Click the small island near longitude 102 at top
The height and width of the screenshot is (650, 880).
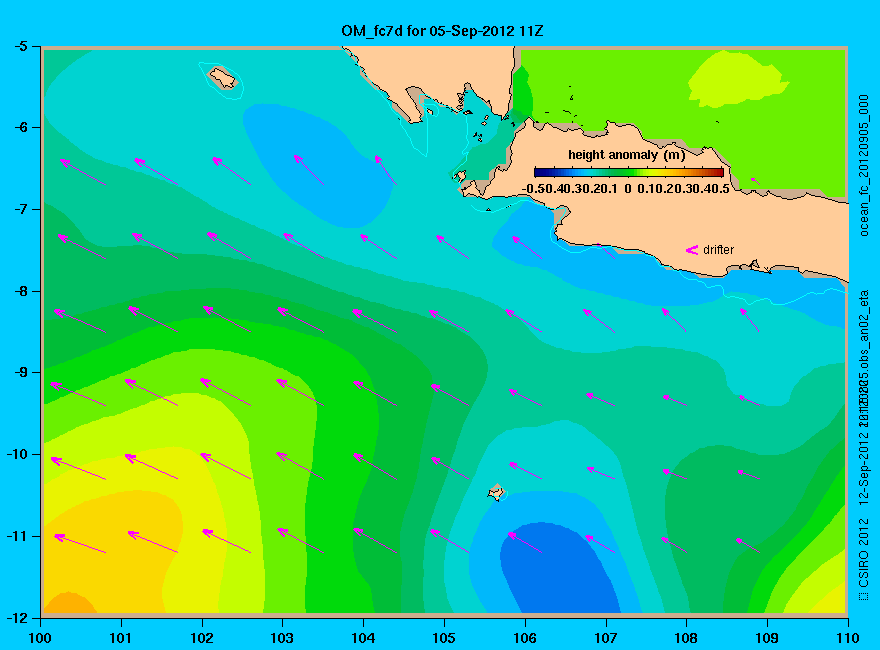[x=223, y=77]
